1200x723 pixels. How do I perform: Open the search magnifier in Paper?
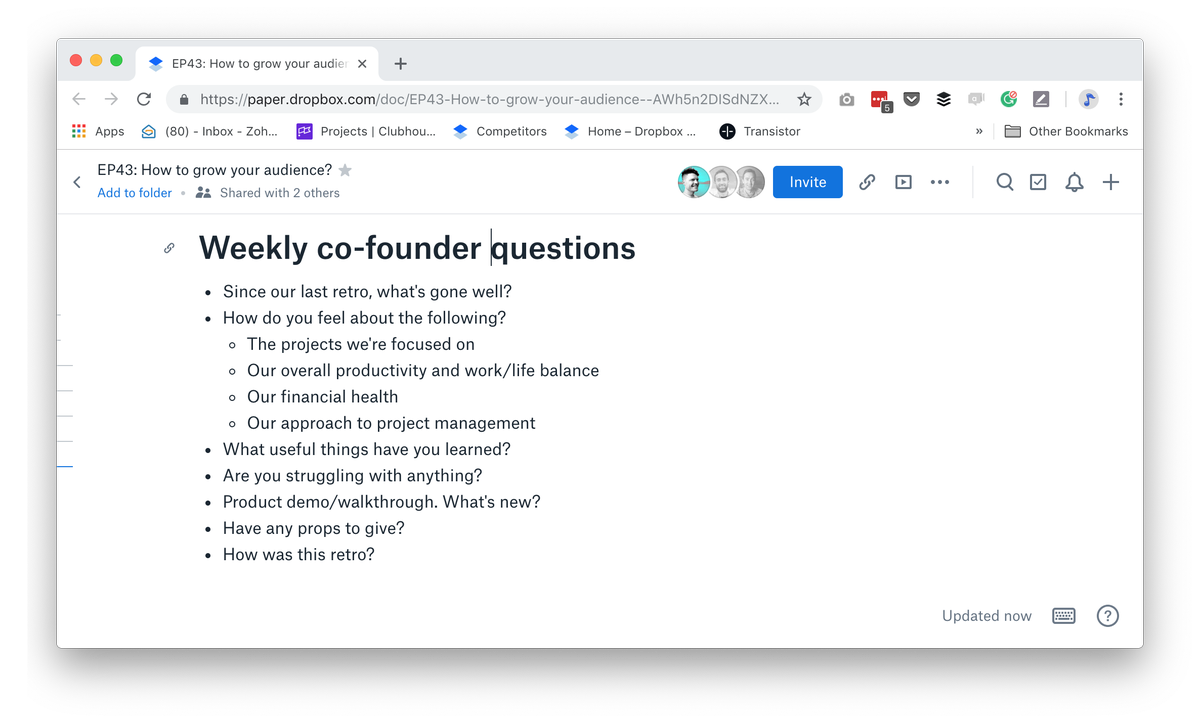pos(1004,182)
